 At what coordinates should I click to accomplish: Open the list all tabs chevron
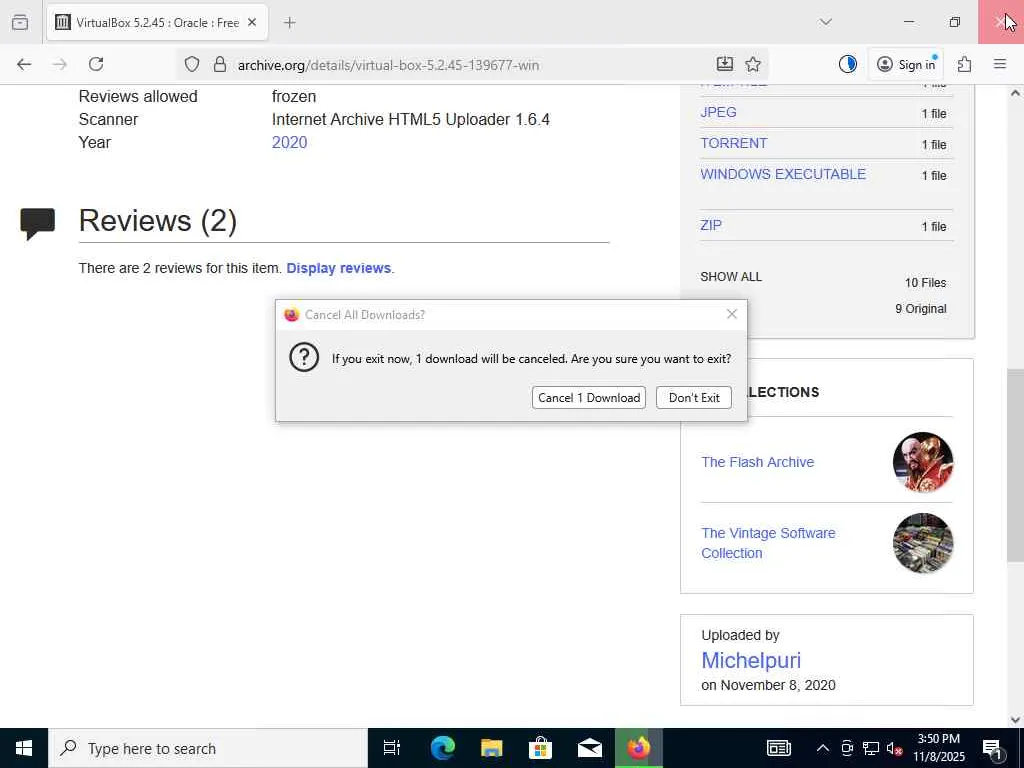826,22
